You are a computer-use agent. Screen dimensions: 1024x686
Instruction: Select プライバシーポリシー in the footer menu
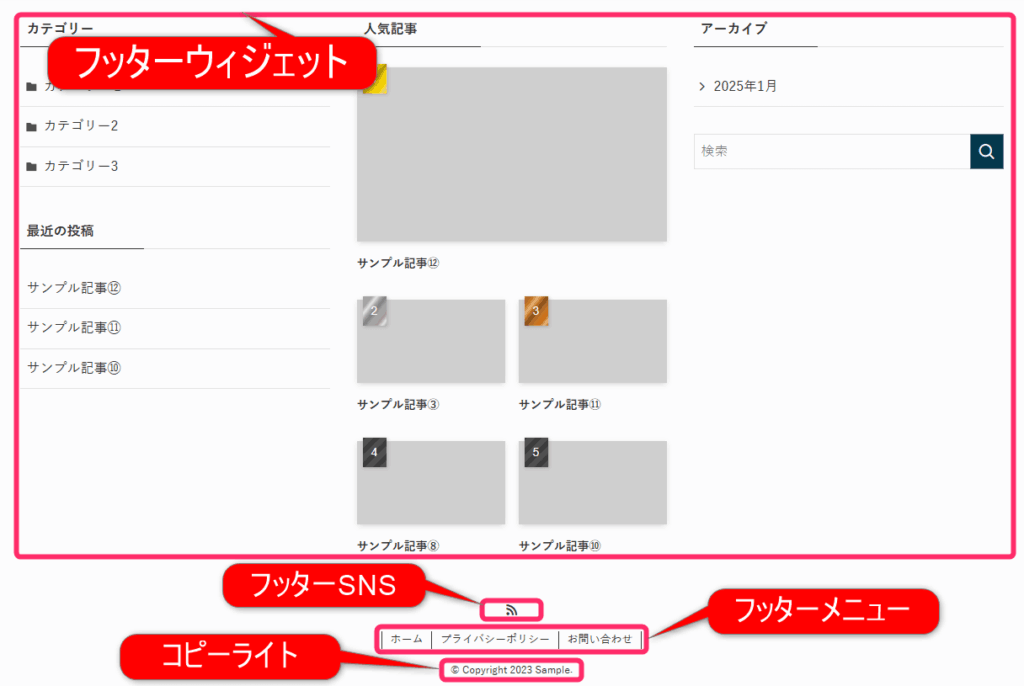[x=495, y=639]
